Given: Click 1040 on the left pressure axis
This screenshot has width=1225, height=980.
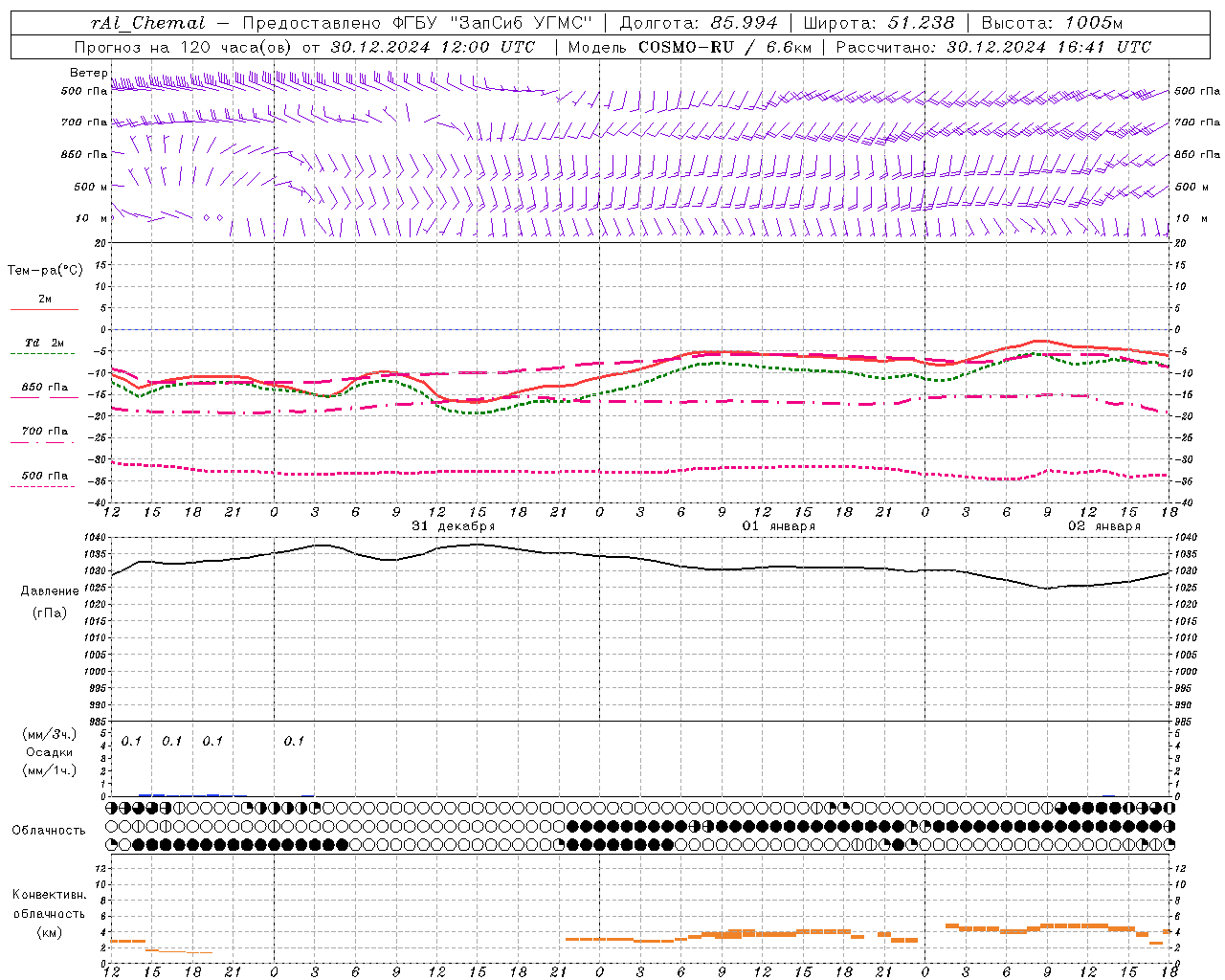Looking at the screenshot, I should (x=96, y=538).
